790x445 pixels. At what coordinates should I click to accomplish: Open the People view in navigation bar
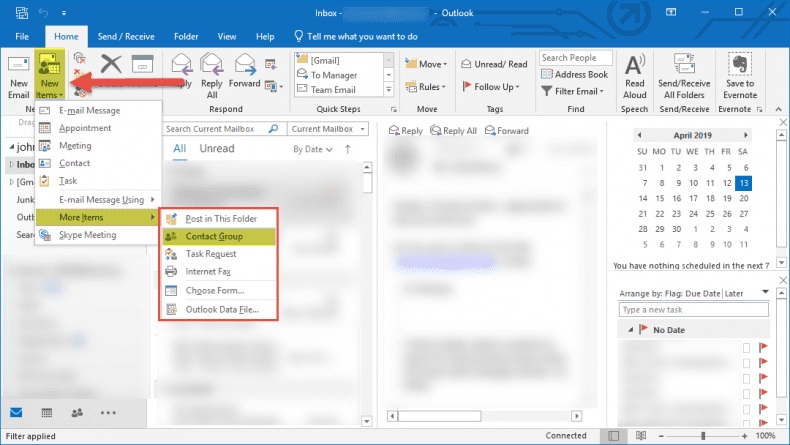point(76,412)
